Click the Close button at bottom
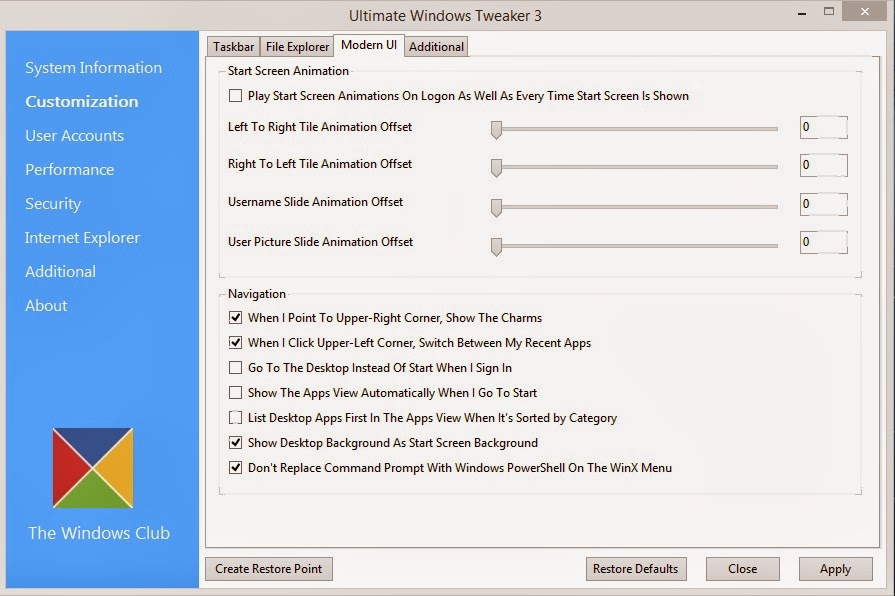Viewport: 895px width, 596px height. point(743,569)
